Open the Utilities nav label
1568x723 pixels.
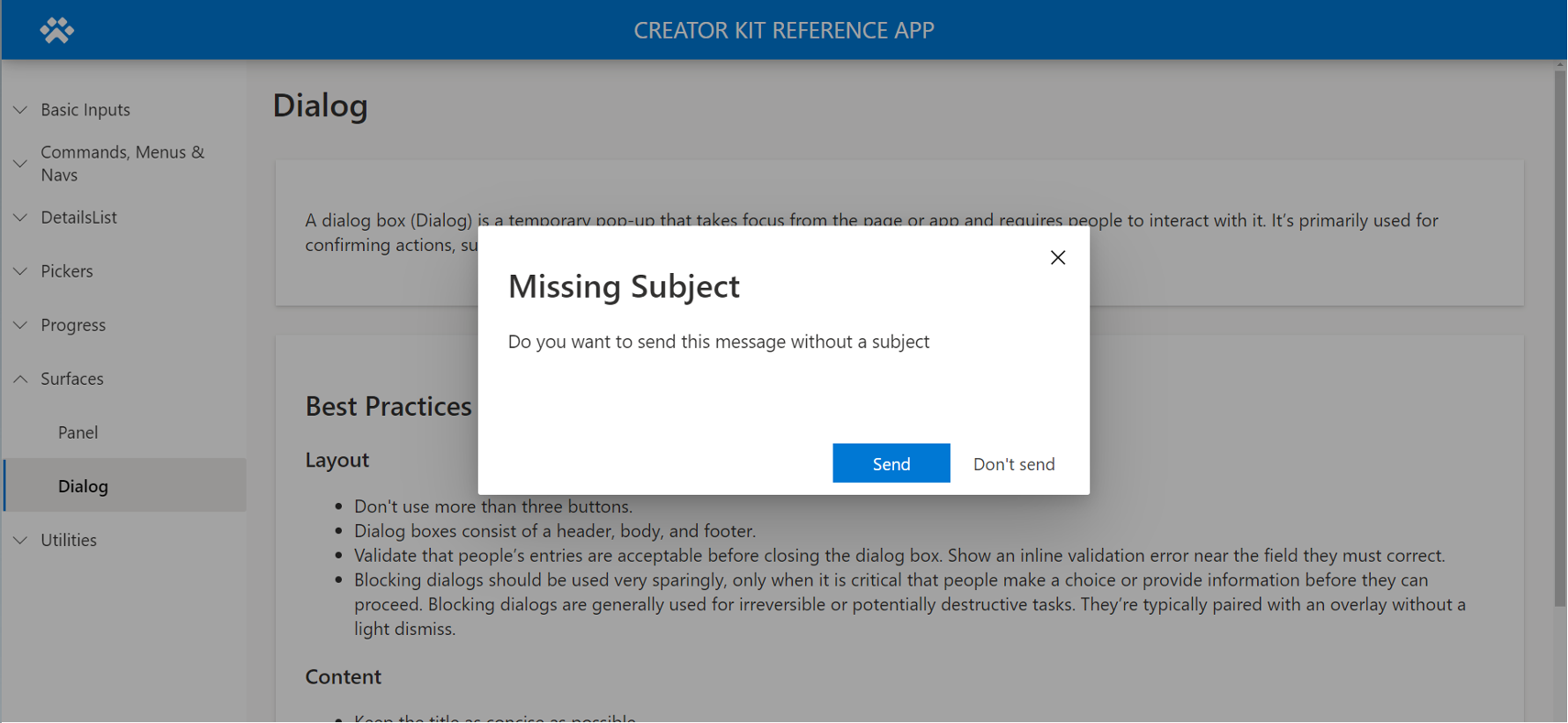69,540
